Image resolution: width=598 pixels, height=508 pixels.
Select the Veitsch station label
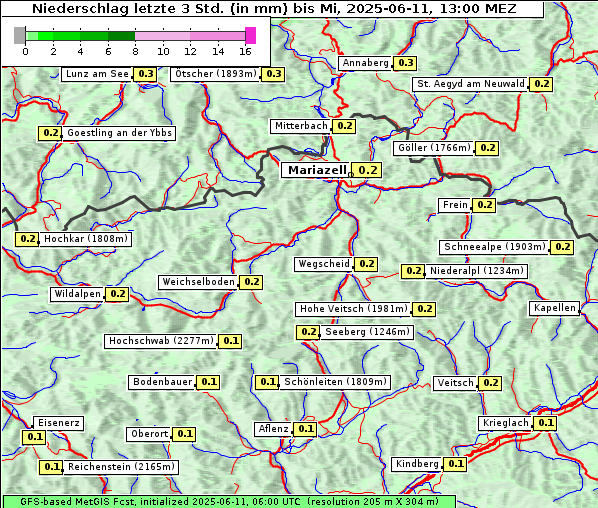click(x=455, y=383)
